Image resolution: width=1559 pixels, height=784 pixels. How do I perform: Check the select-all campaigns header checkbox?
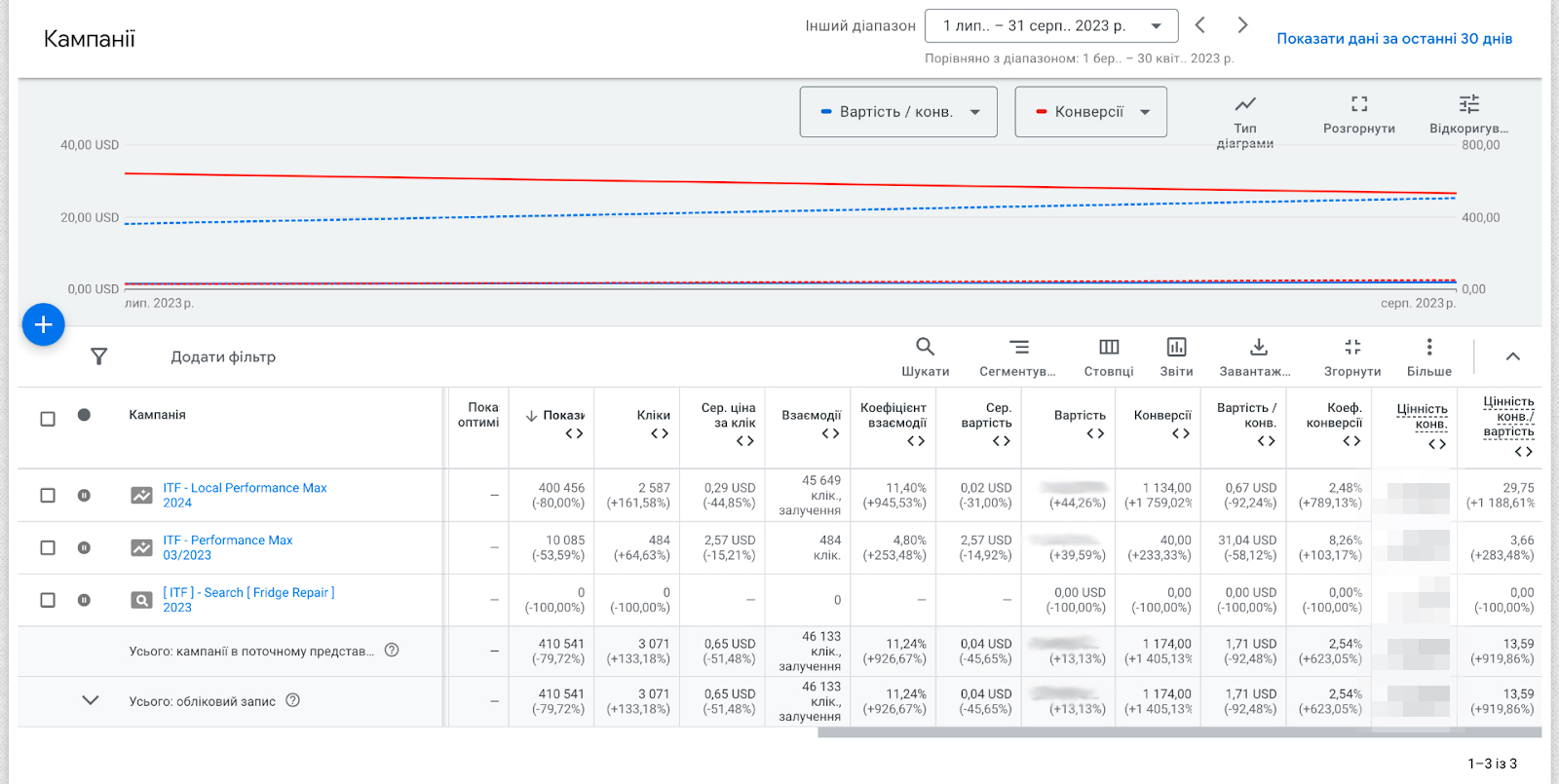(48, 419)
